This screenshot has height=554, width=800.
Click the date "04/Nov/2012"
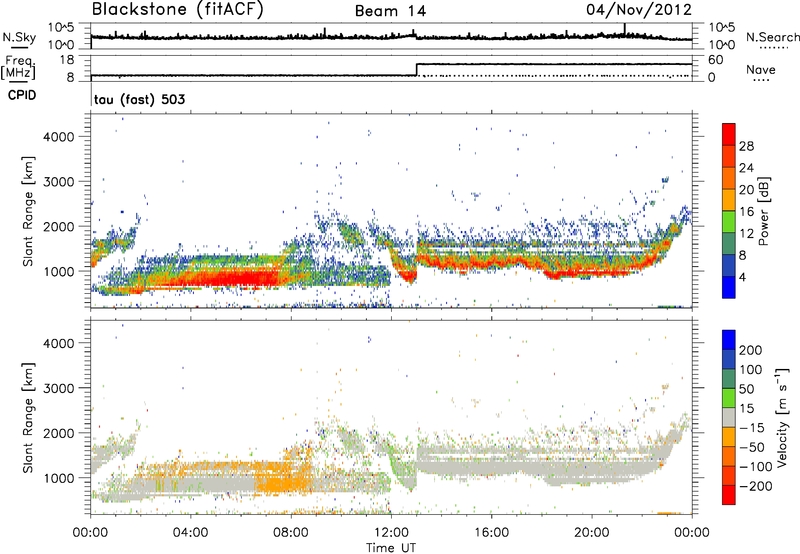(x=639, y=10)
